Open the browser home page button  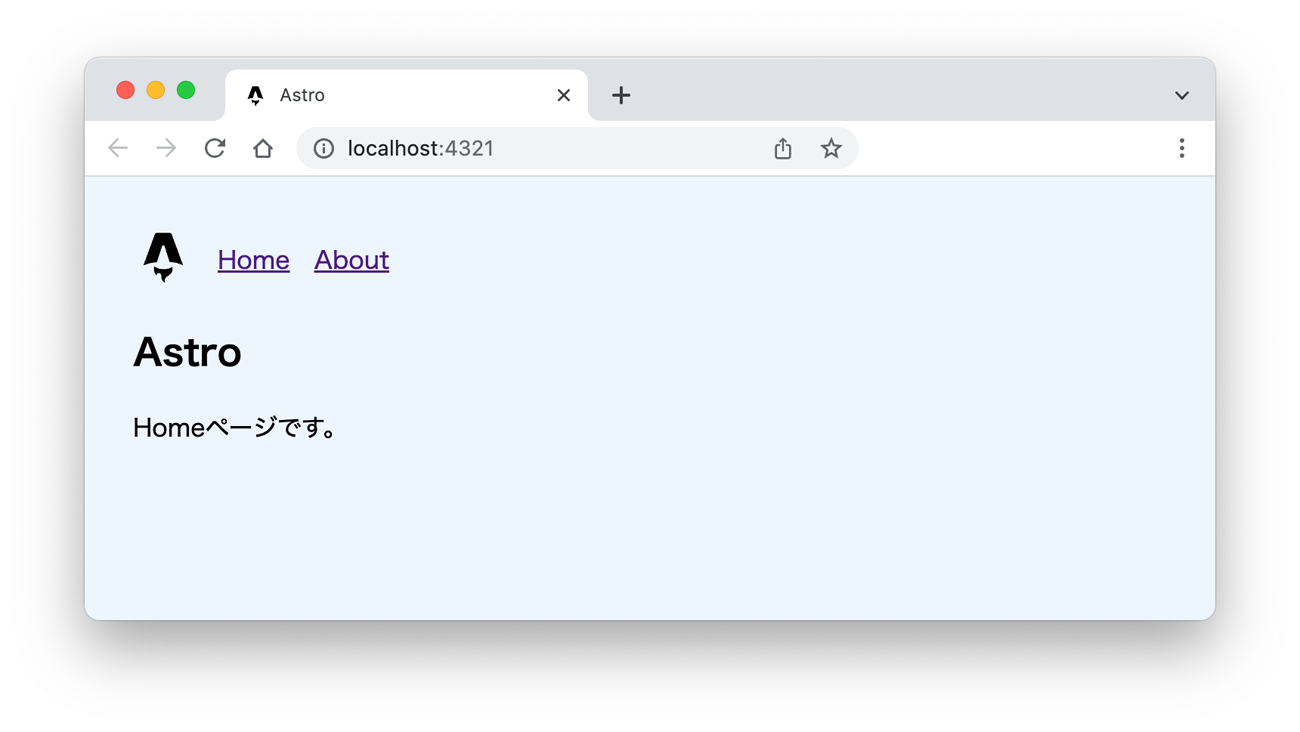click(263, 148)
